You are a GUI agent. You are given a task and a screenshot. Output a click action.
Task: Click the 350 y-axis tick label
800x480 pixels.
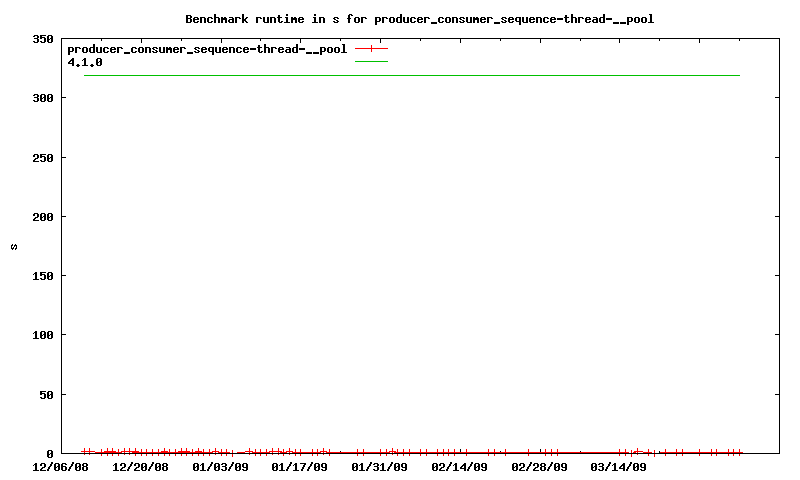[x=42, y=39]
